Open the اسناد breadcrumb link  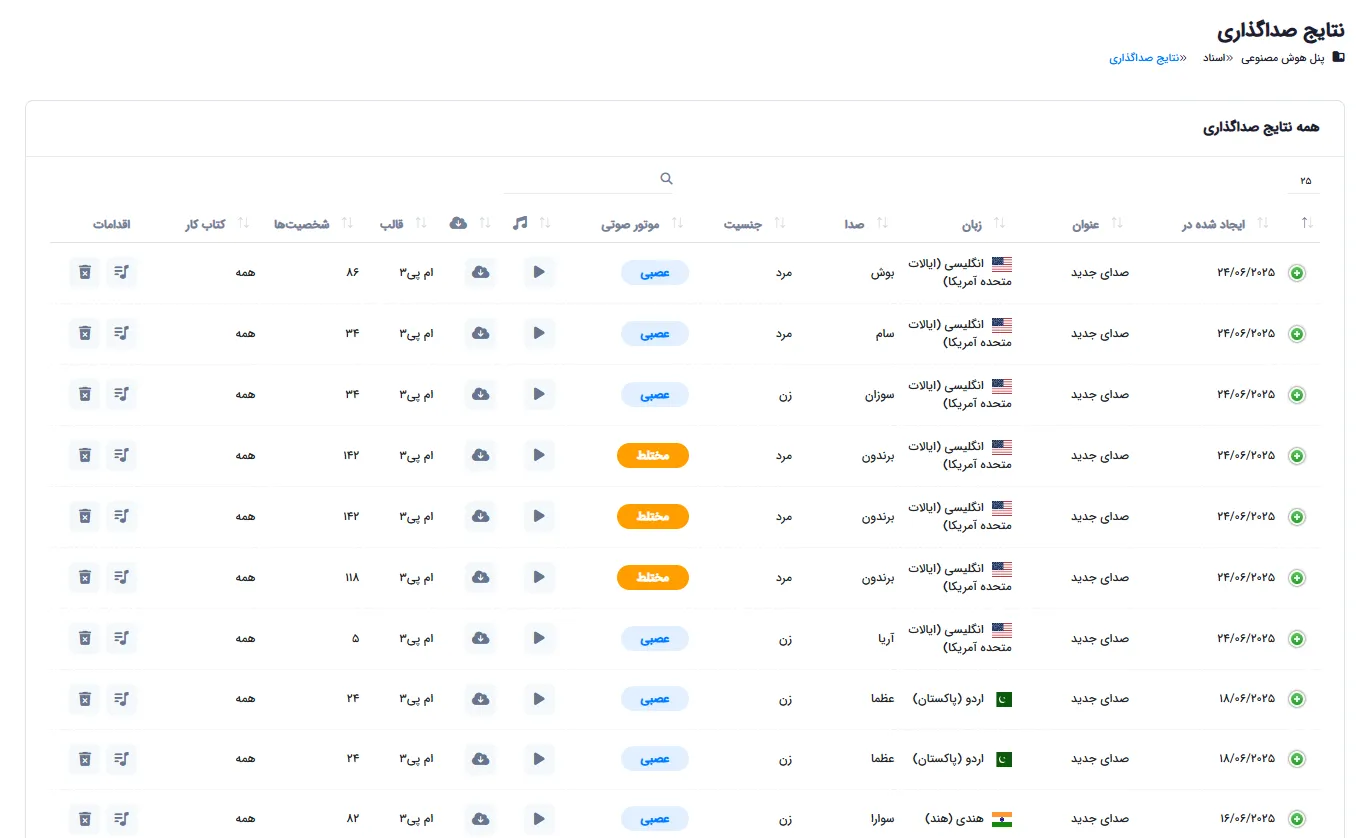[x=1213, y=58]
